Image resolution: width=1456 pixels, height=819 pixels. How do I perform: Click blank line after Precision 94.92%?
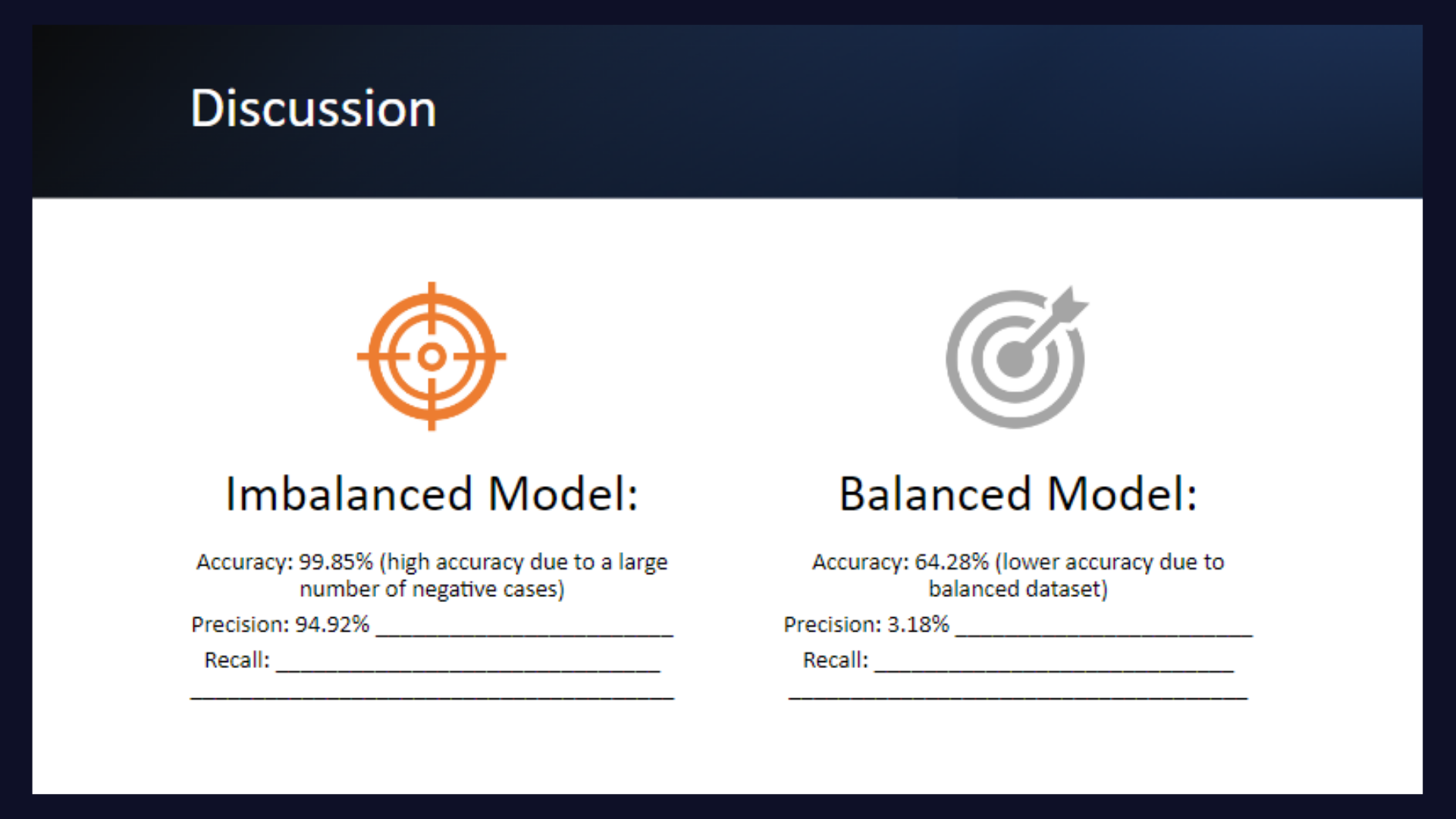coord(525,634)
